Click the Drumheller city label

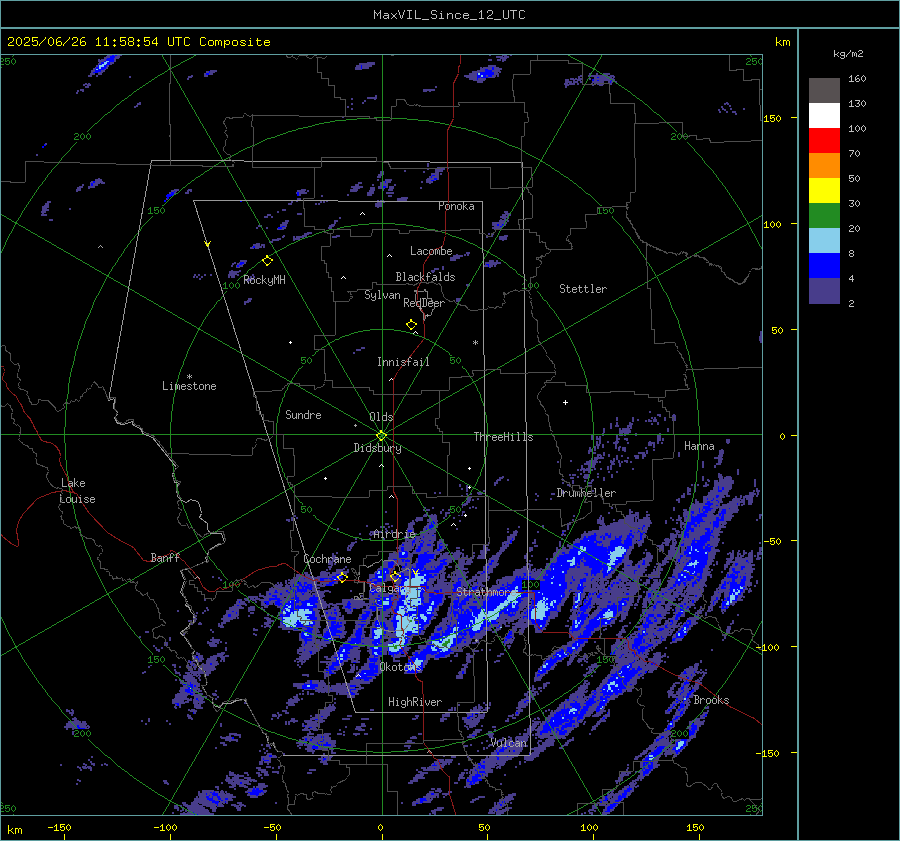point(586,493)
